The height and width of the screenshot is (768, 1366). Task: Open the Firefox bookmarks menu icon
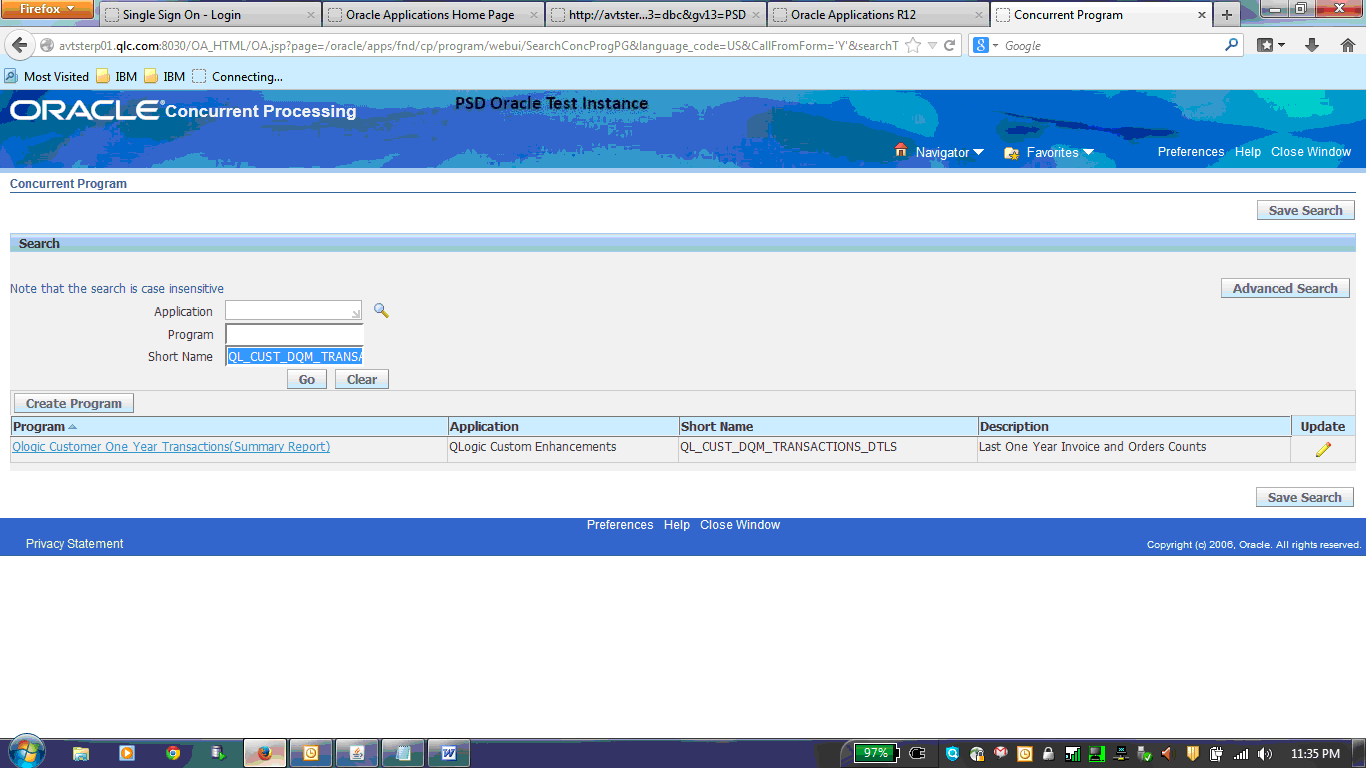coord(1271,46)
